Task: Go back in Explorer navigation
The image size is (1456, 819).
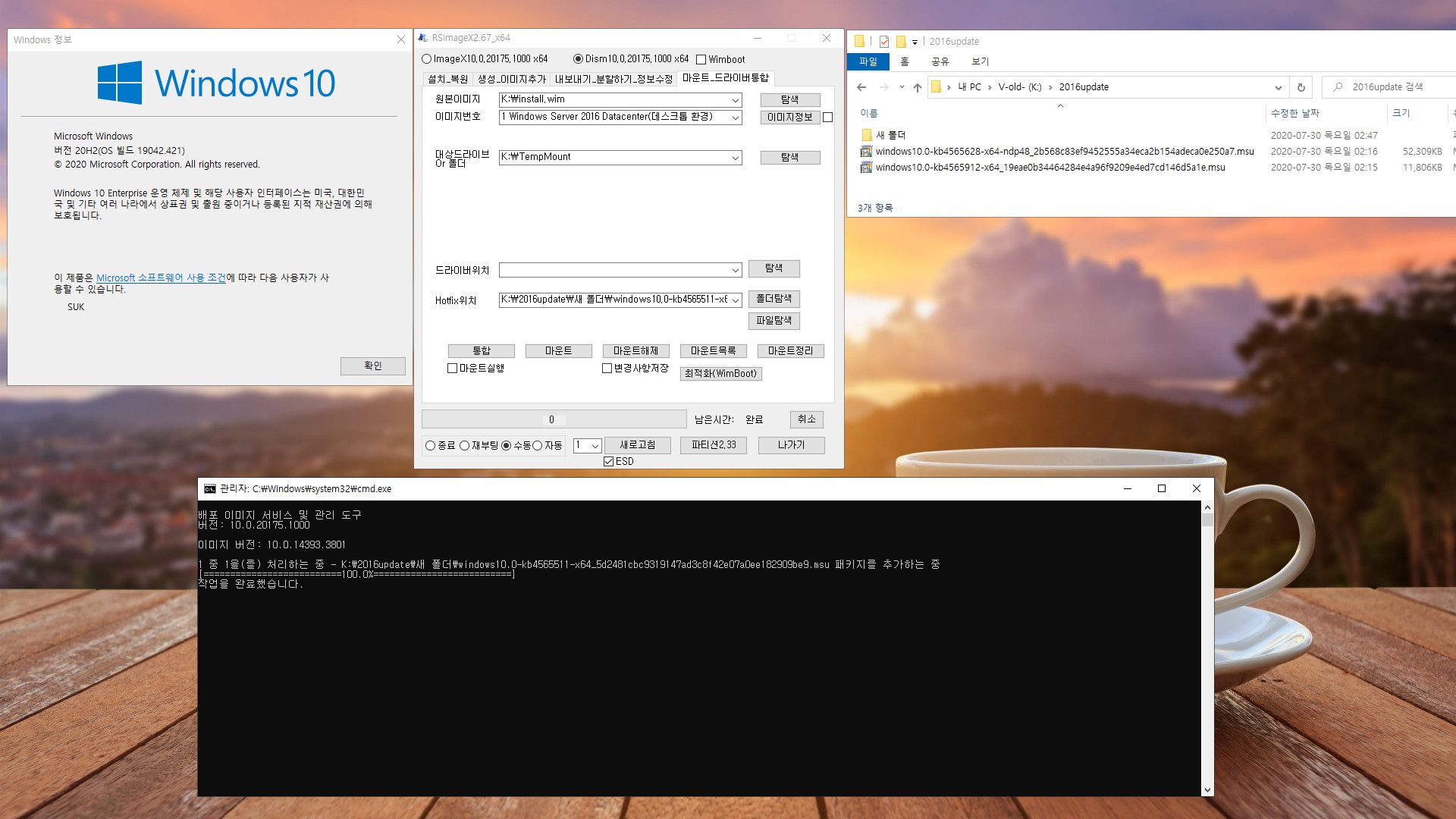Action: click(x=861, y=87)
